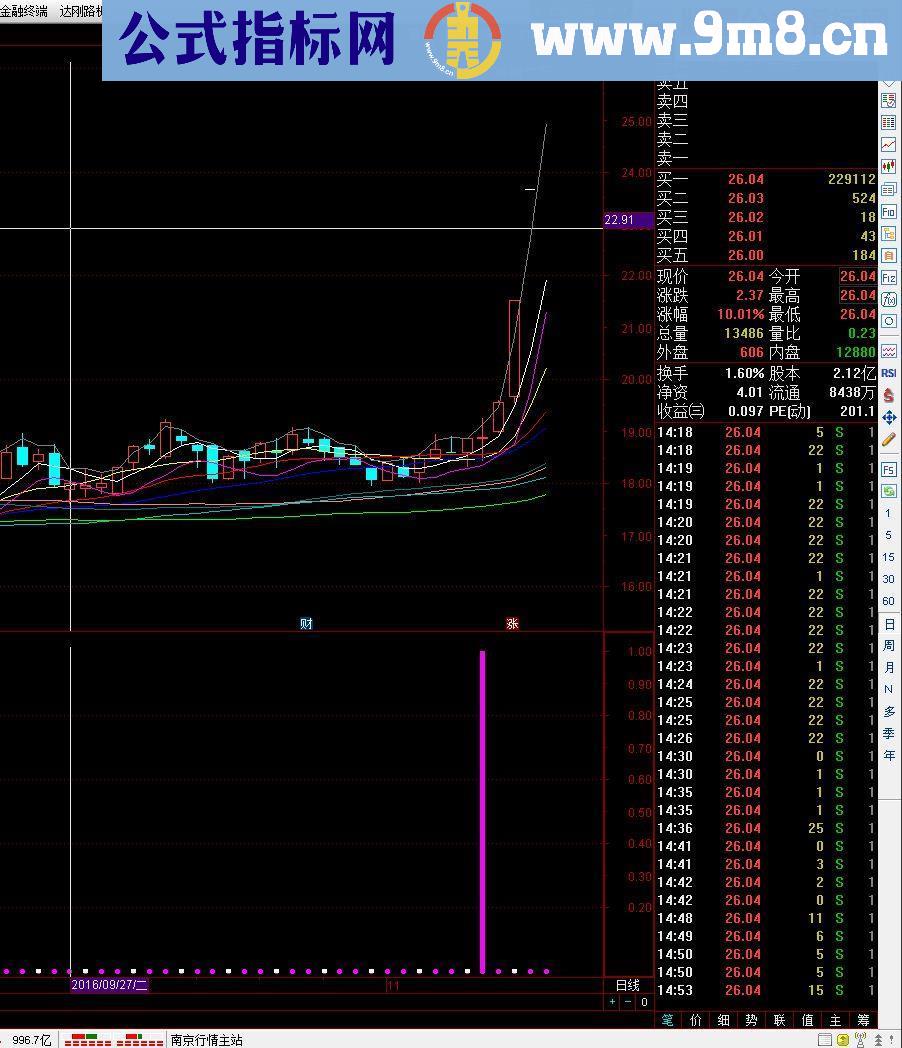Open the RSI indicator tool
Viewport: 902px width, 1048px height.
pos(888,373)
